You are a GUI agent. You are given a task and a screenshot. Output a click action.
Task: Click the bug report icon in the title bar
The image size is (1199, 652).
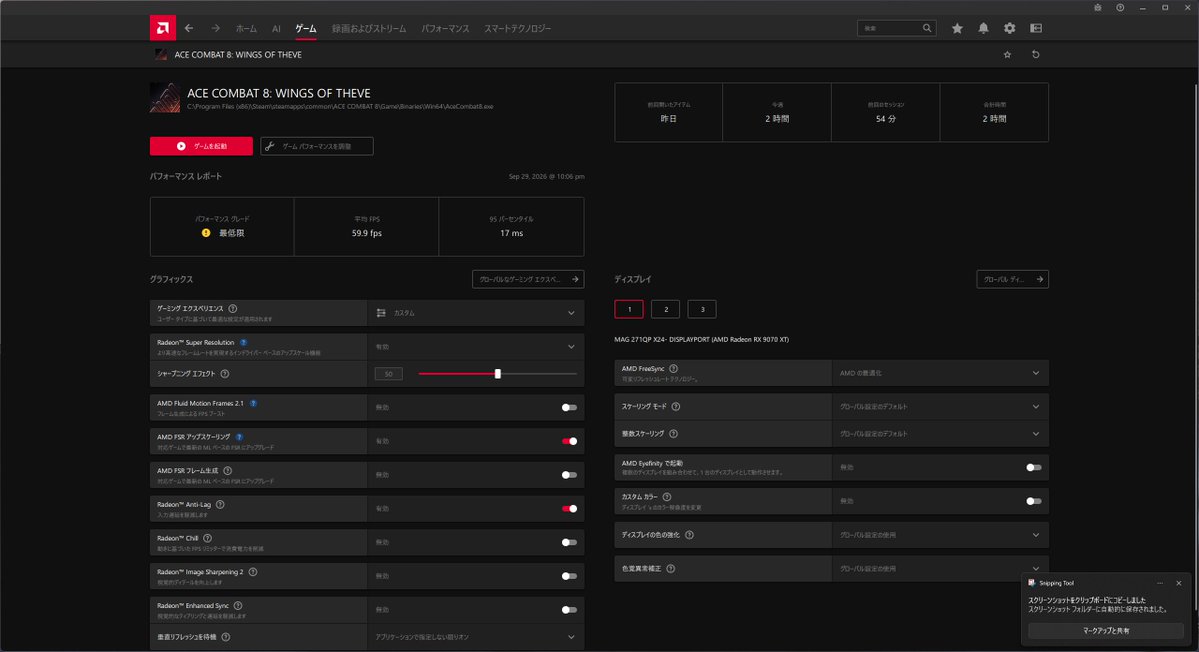tap(1098, 8)
